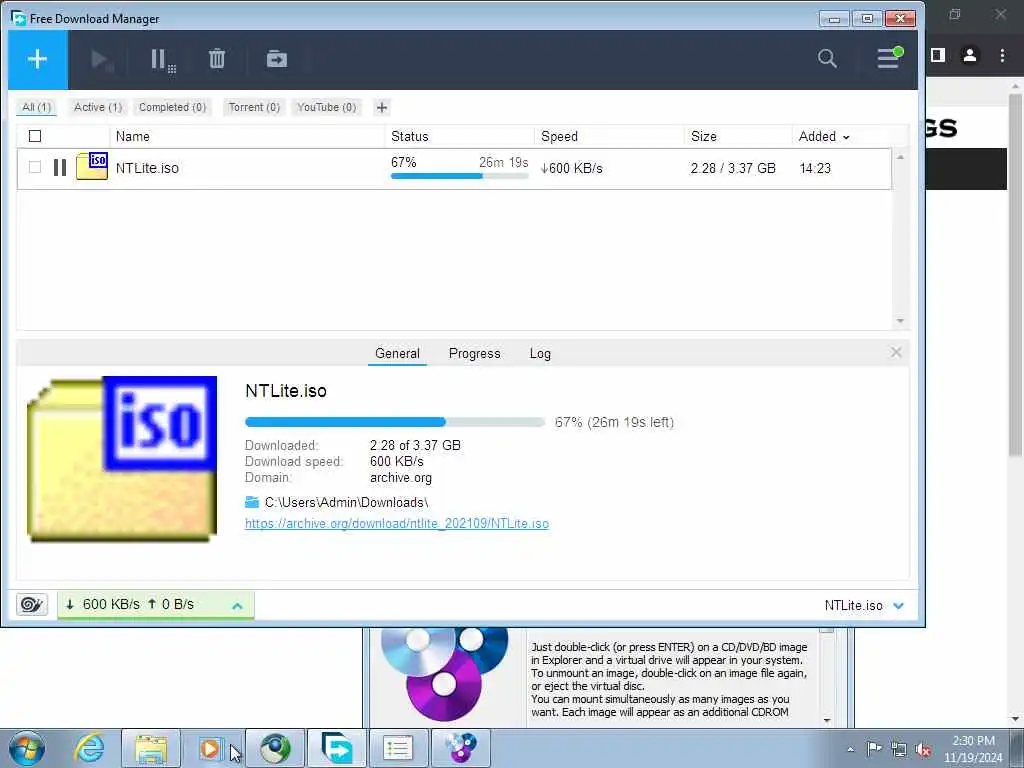The height and width of the screenshot is (768, 1024).
Task: Click the browser page vertical scrollbar
Action: (x=1016, y=274)
